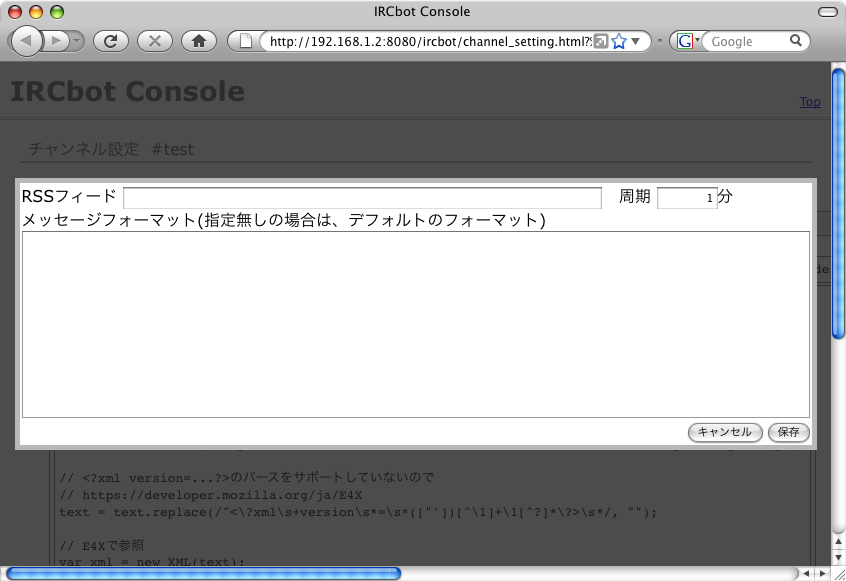Click the 周期 minutes input field

click(687, 198)
